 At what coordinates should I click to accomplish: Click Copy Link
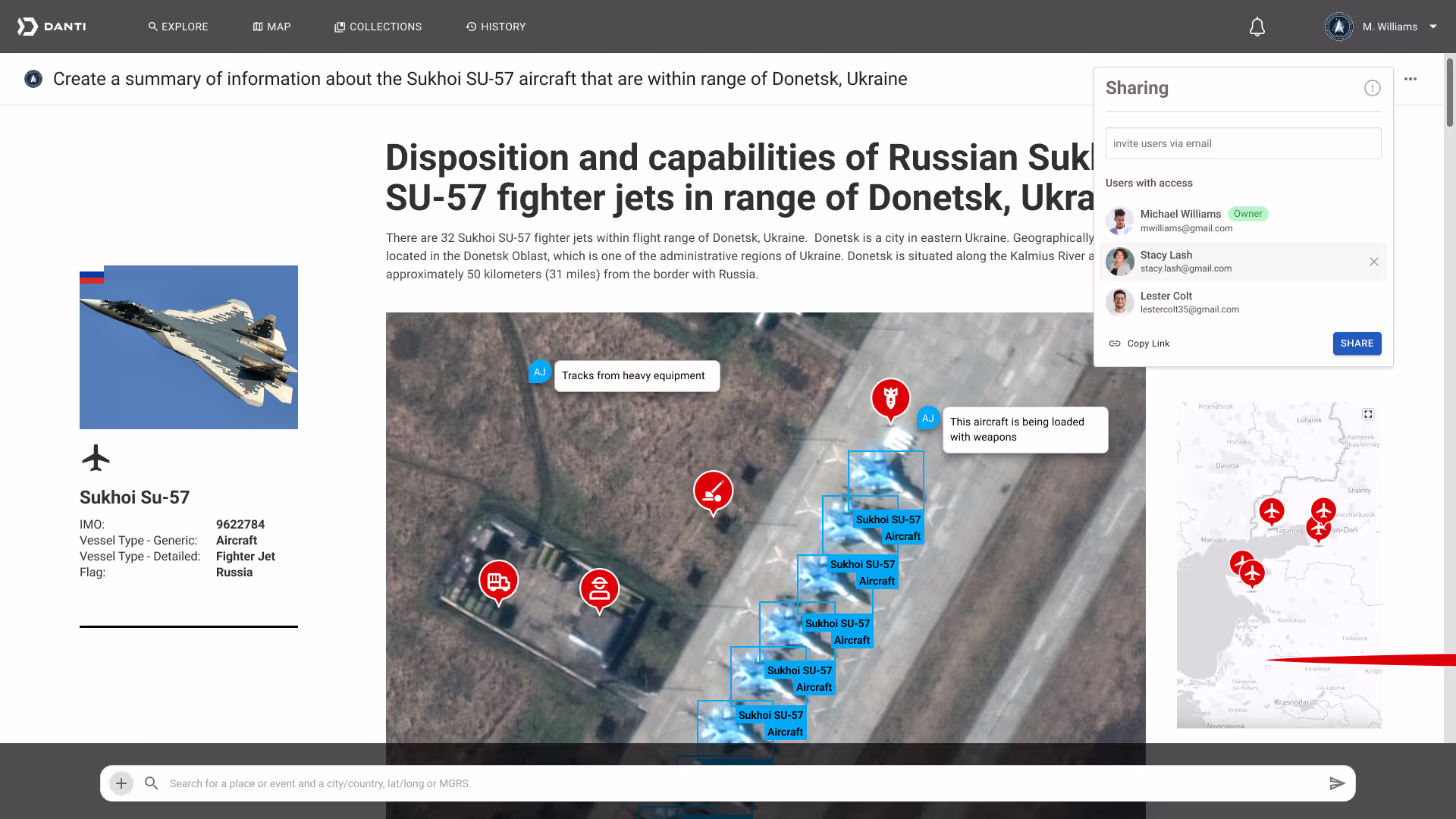[1139, 344]
